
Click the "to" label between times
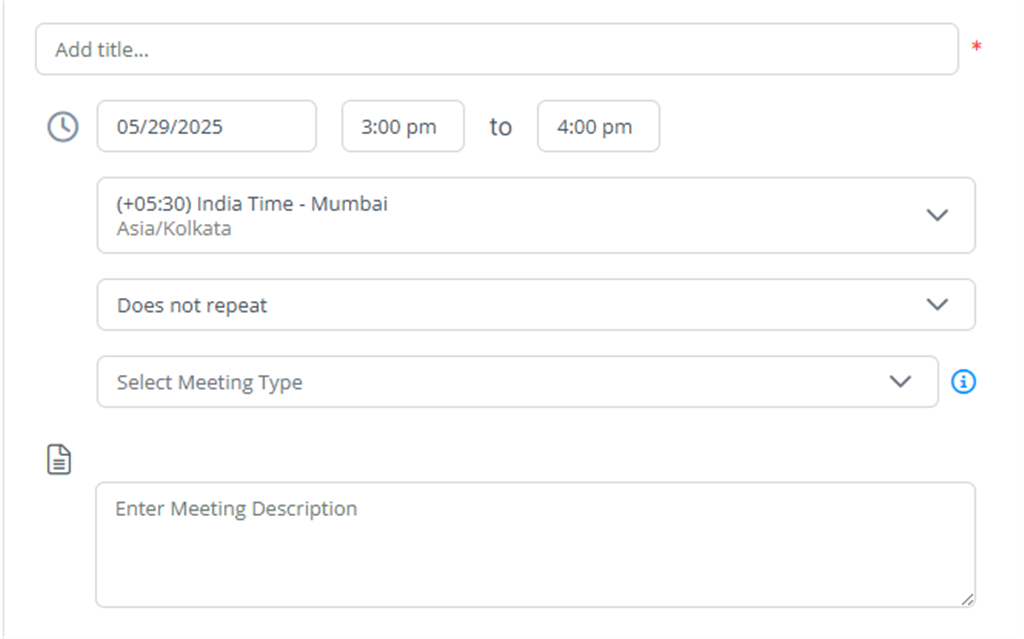pyautogui.click(x=501, y=127)
